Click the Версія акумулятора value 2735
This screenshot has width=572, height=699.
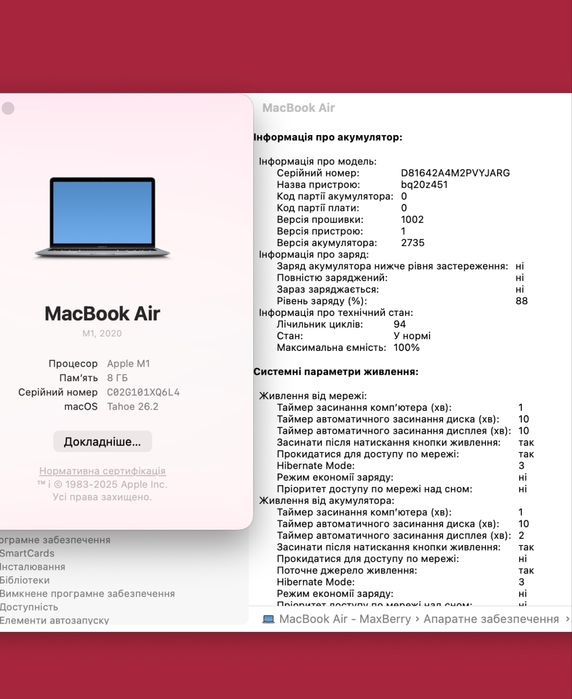point(413,243)
